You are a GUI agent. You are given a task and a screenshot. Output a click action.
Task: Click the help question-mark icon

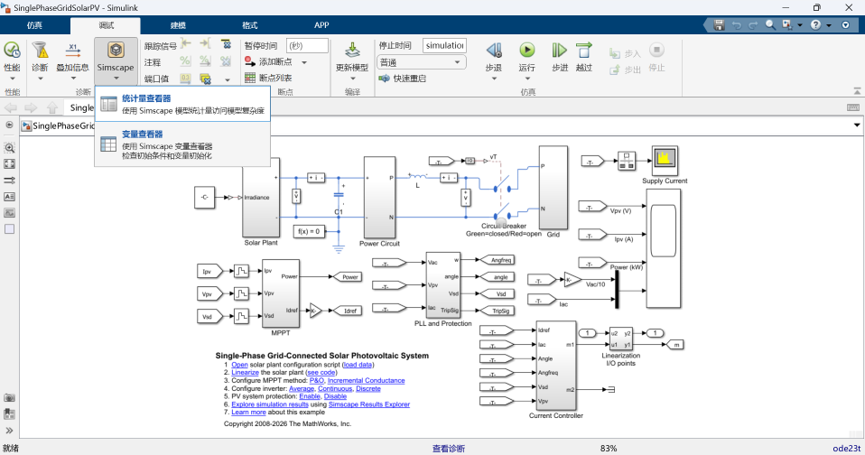tap(816, 25)
